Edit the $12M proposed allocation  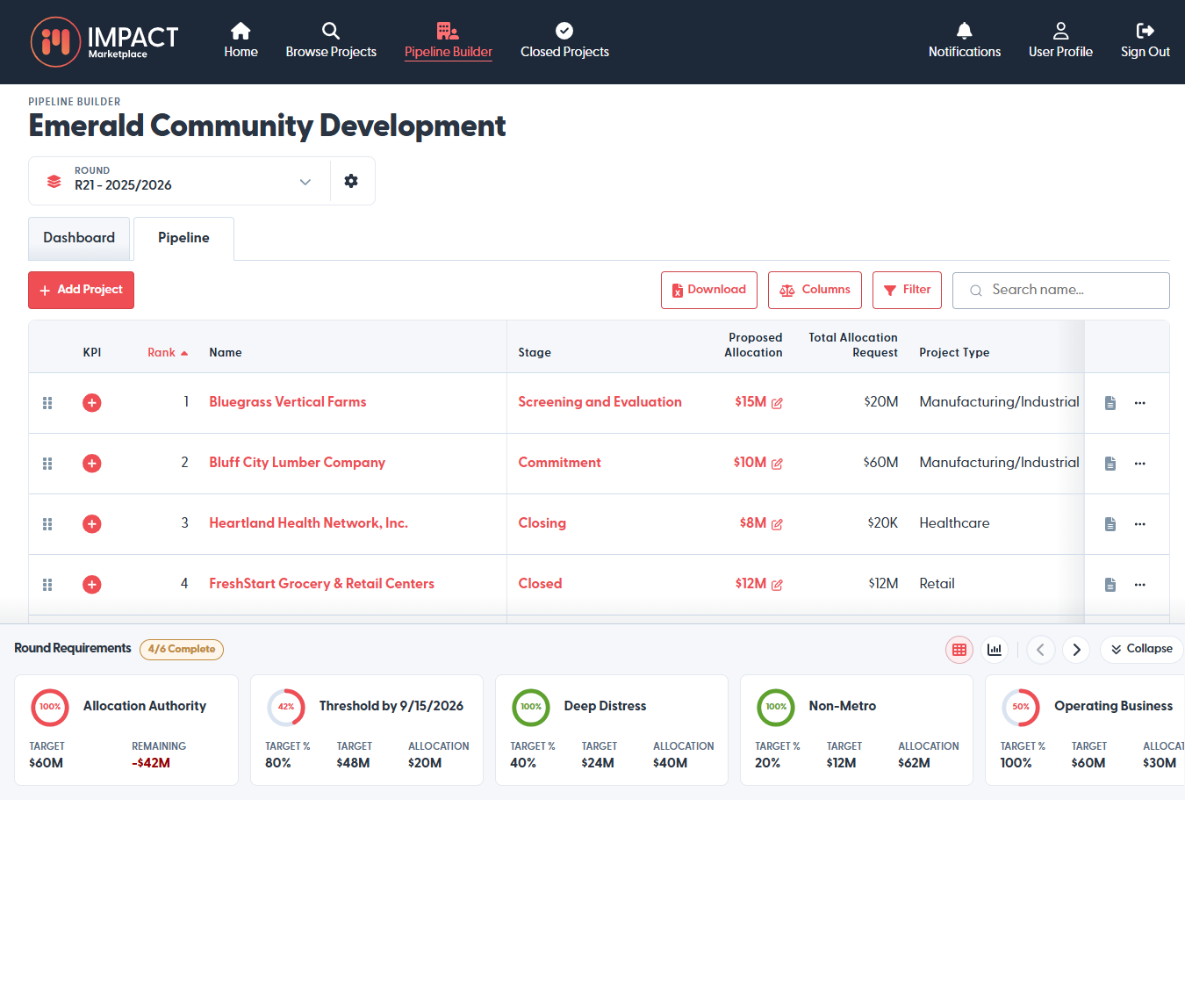[x=777, y=585]
